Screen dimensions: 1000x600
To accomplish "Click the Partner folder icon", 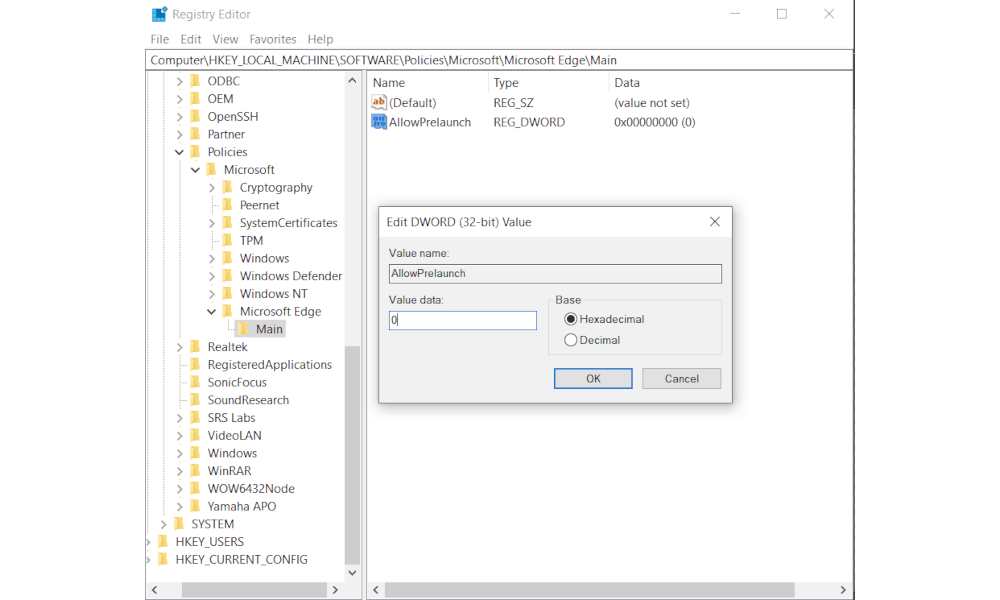I will 195,134.
